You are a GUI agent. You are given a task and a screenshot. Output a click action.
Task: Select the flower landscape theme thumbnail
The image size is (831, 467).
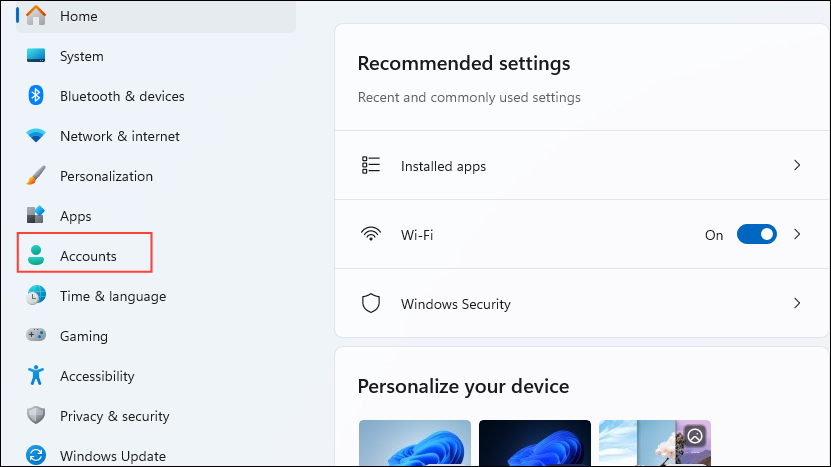pos(655,443)
